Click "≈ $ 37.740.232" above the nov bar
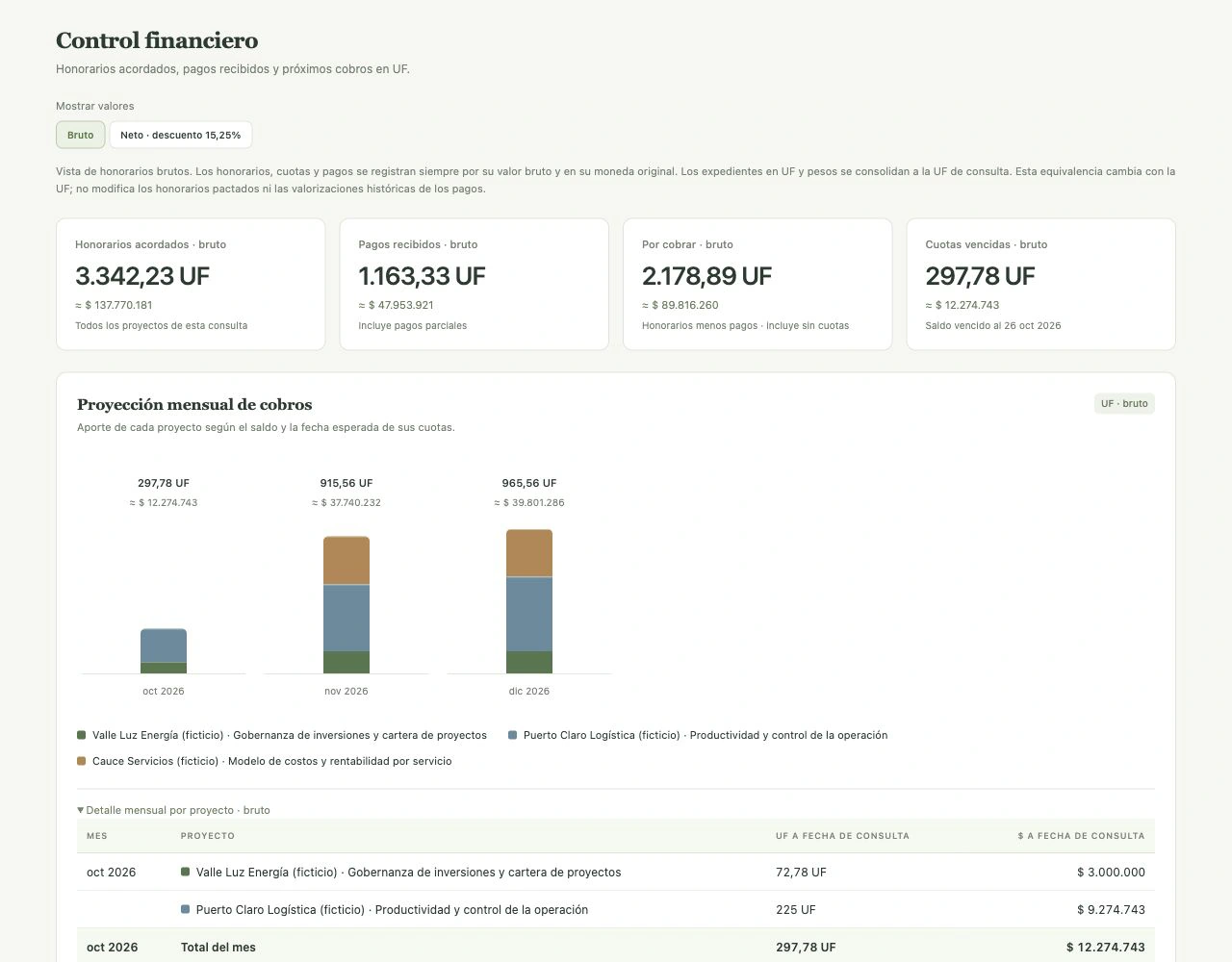This screenshot has width=1232, height=962. tap(346, 502)
